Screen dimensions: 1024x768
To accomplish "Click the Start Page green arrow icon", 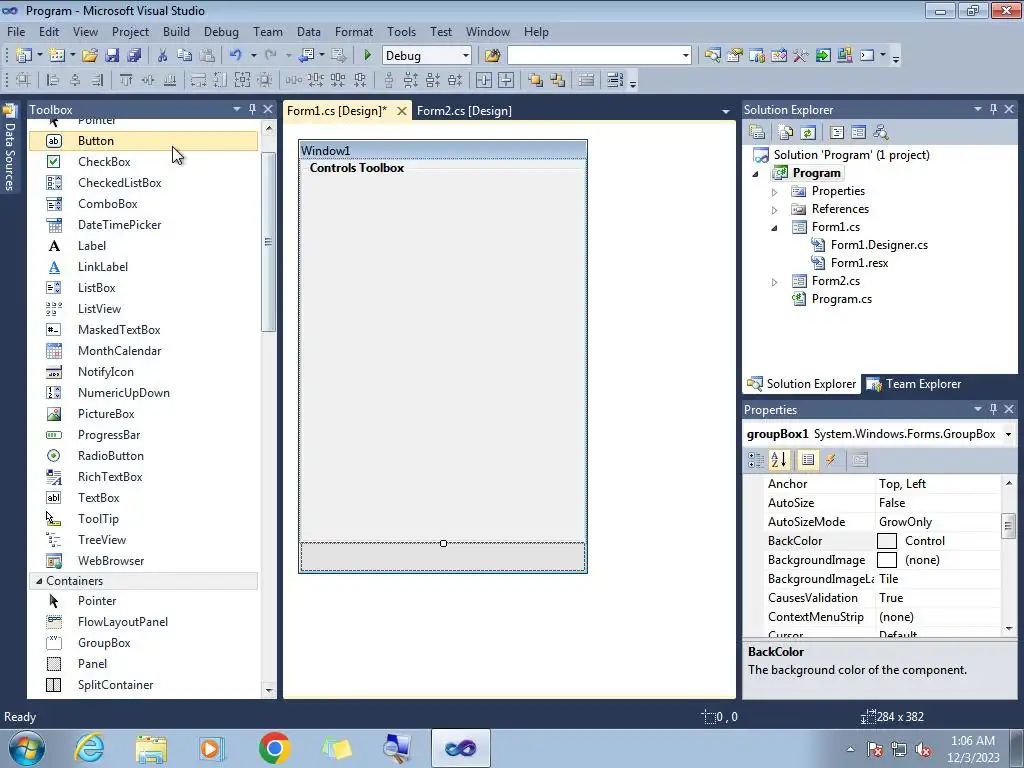I will click(823, 56).
